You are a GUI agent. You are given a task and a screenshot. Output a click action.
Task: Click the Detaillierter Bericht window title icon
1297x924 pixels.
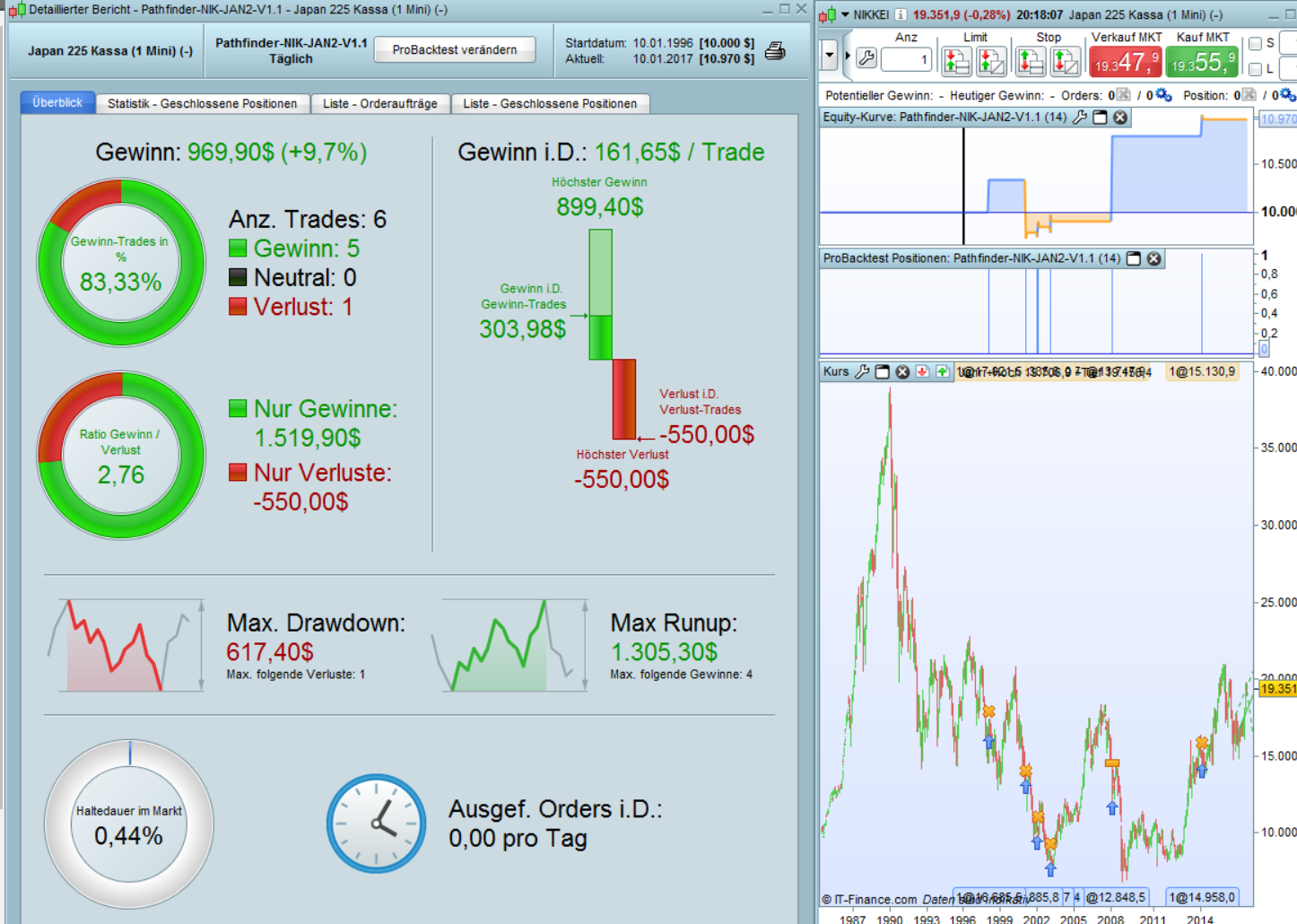tap(16, 10)
